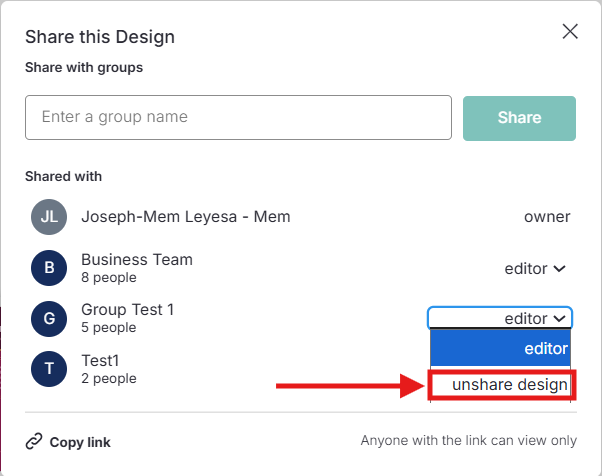This screenshot has width=602, height=476.
Task: Click the owner role label
Action: [x=547, y=217]
